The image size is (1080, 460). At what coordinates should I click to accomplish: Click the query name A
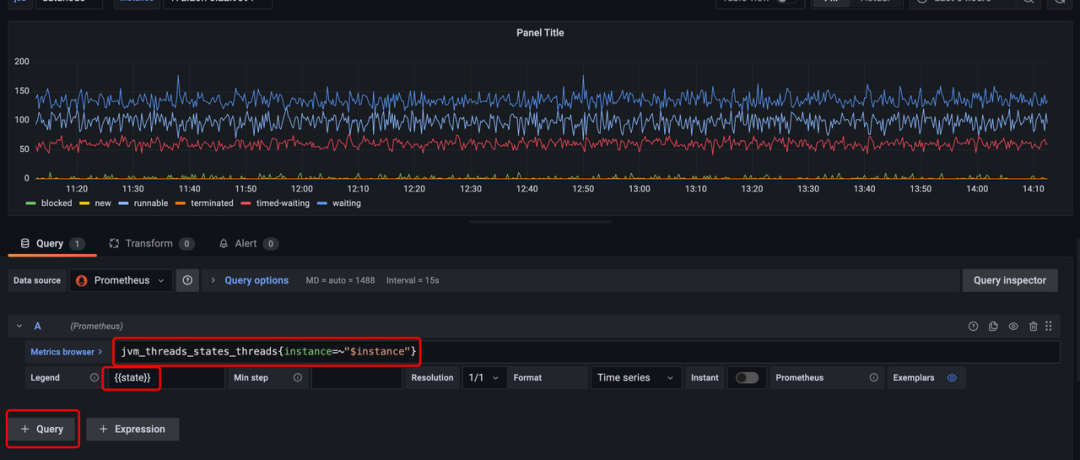[x=38, y=326]
